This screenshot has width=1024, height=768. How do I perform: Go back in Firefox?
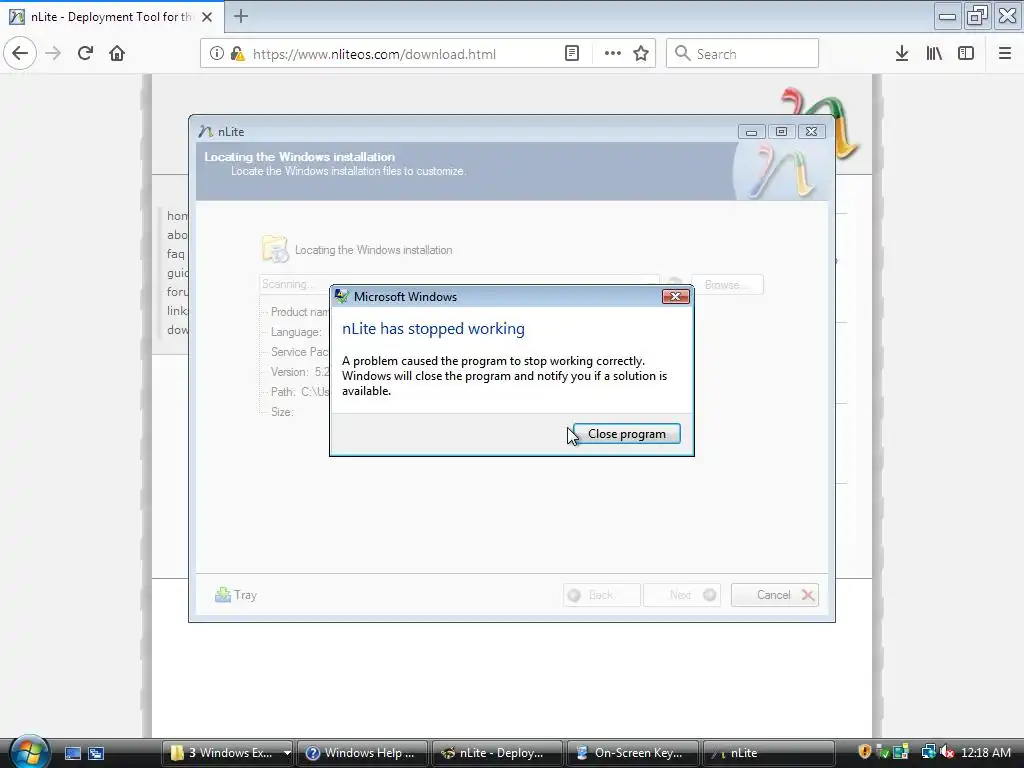click(20, 54)
